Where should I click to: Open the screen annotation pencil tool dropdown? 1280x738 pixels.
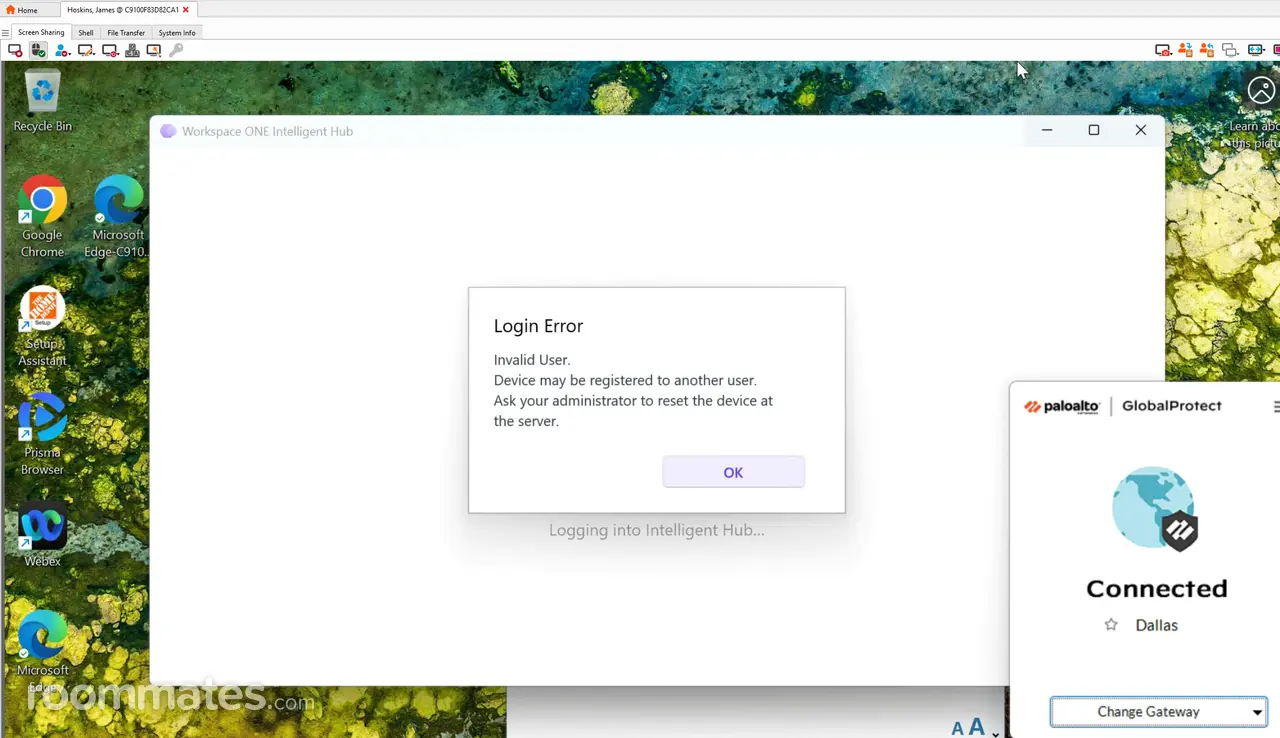(x=86, y=50)
